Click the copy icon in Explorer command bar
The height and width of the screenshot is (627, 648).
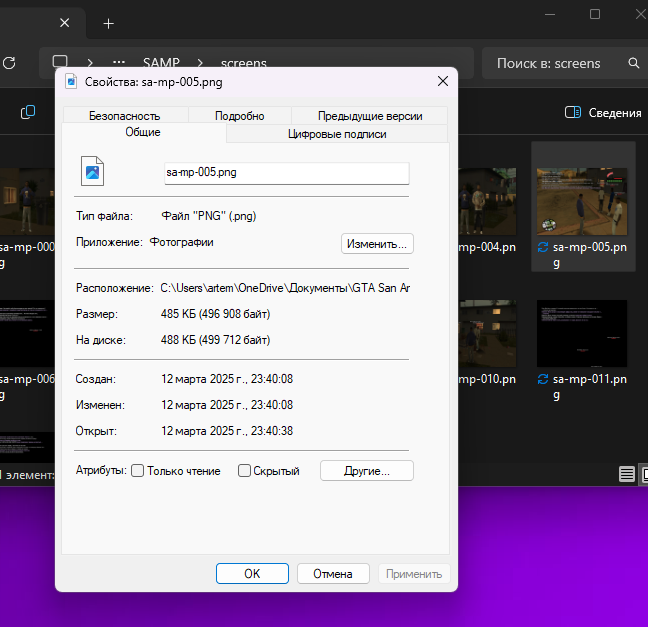[28, 112]
